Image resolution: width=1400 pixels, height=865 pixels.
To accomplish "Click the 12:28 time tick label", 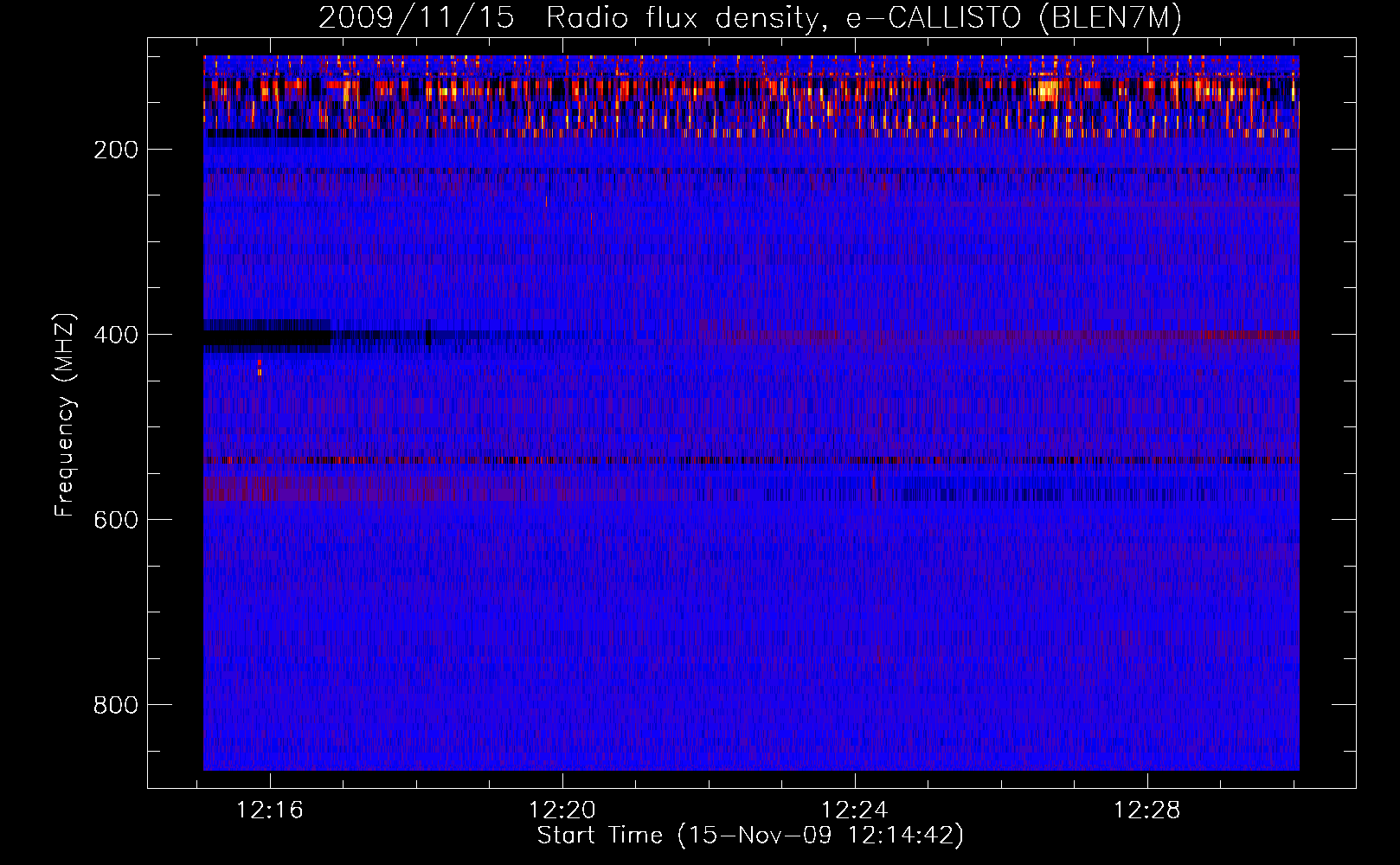I will tap(1146, 811).
